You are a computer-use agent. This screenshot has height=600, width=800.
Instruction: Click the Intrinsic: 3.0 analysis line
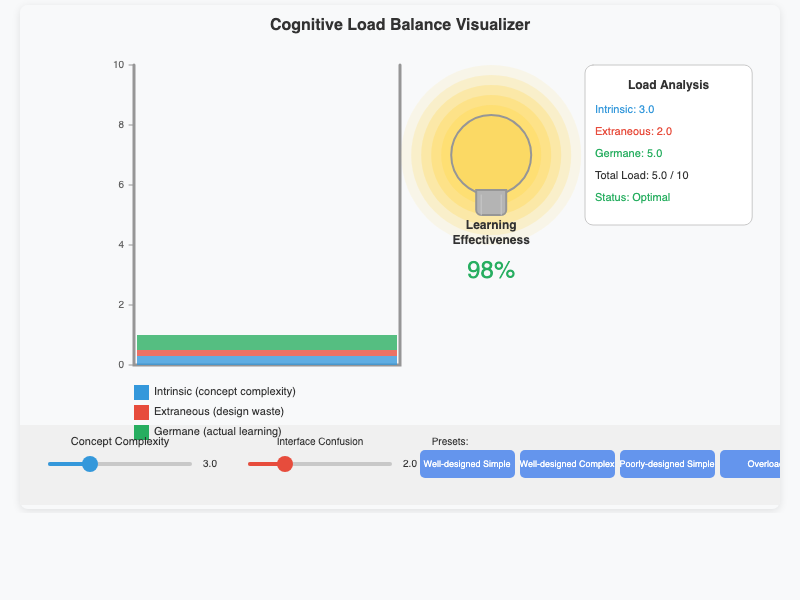(x=624, y=109)
